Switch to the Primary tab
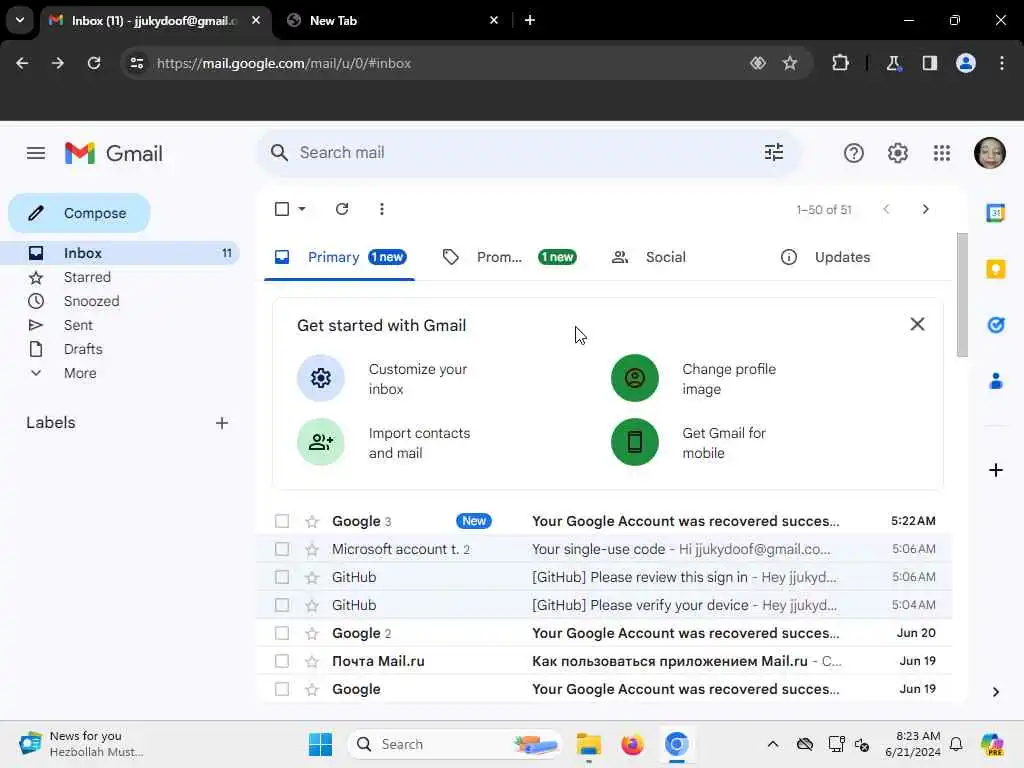This screenshot has width=1024, height=768. click(340, 257)
